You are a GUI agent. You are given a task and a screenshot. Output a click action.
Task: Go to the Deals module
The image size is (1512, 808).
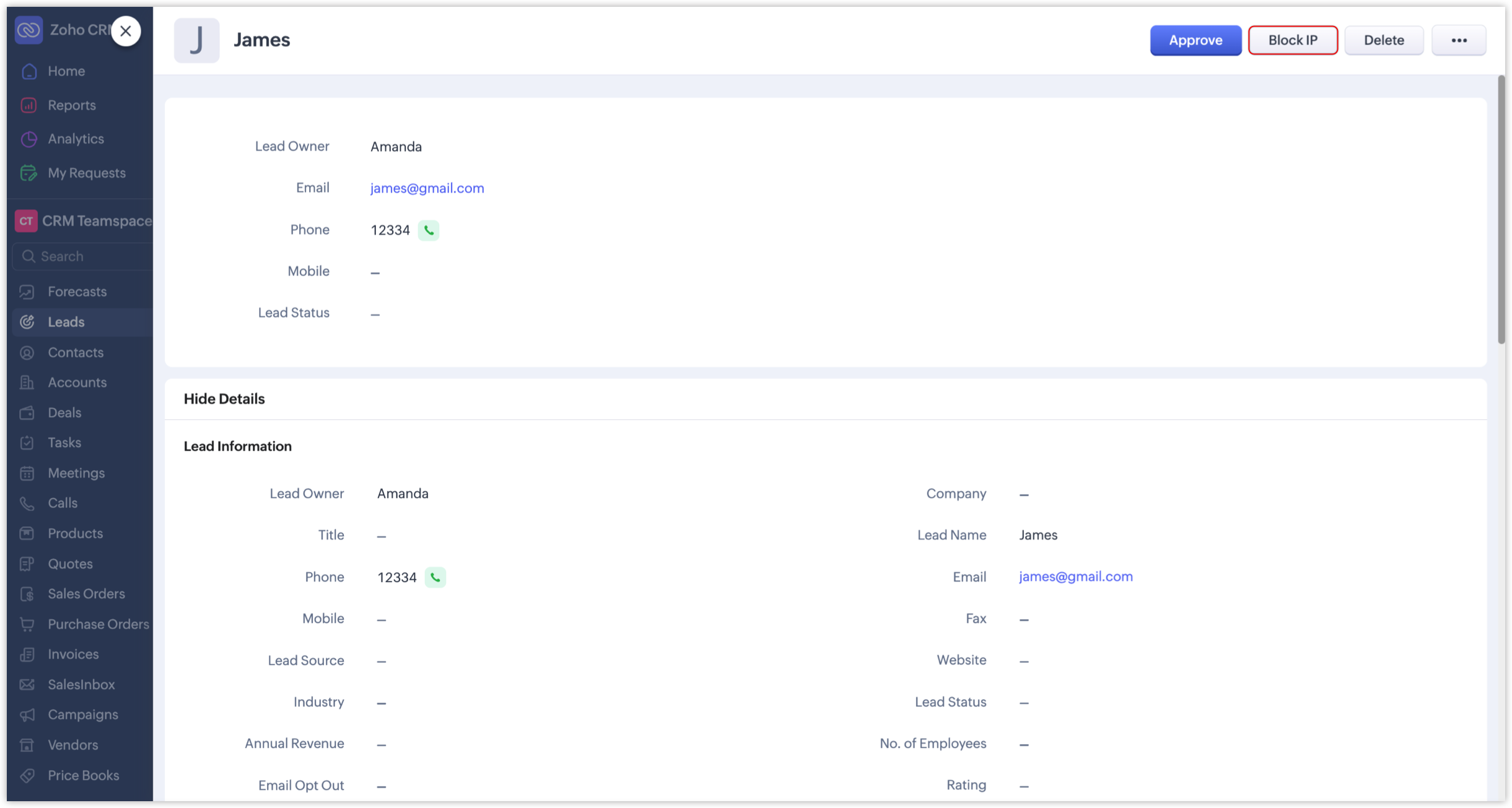click(64, 412)
